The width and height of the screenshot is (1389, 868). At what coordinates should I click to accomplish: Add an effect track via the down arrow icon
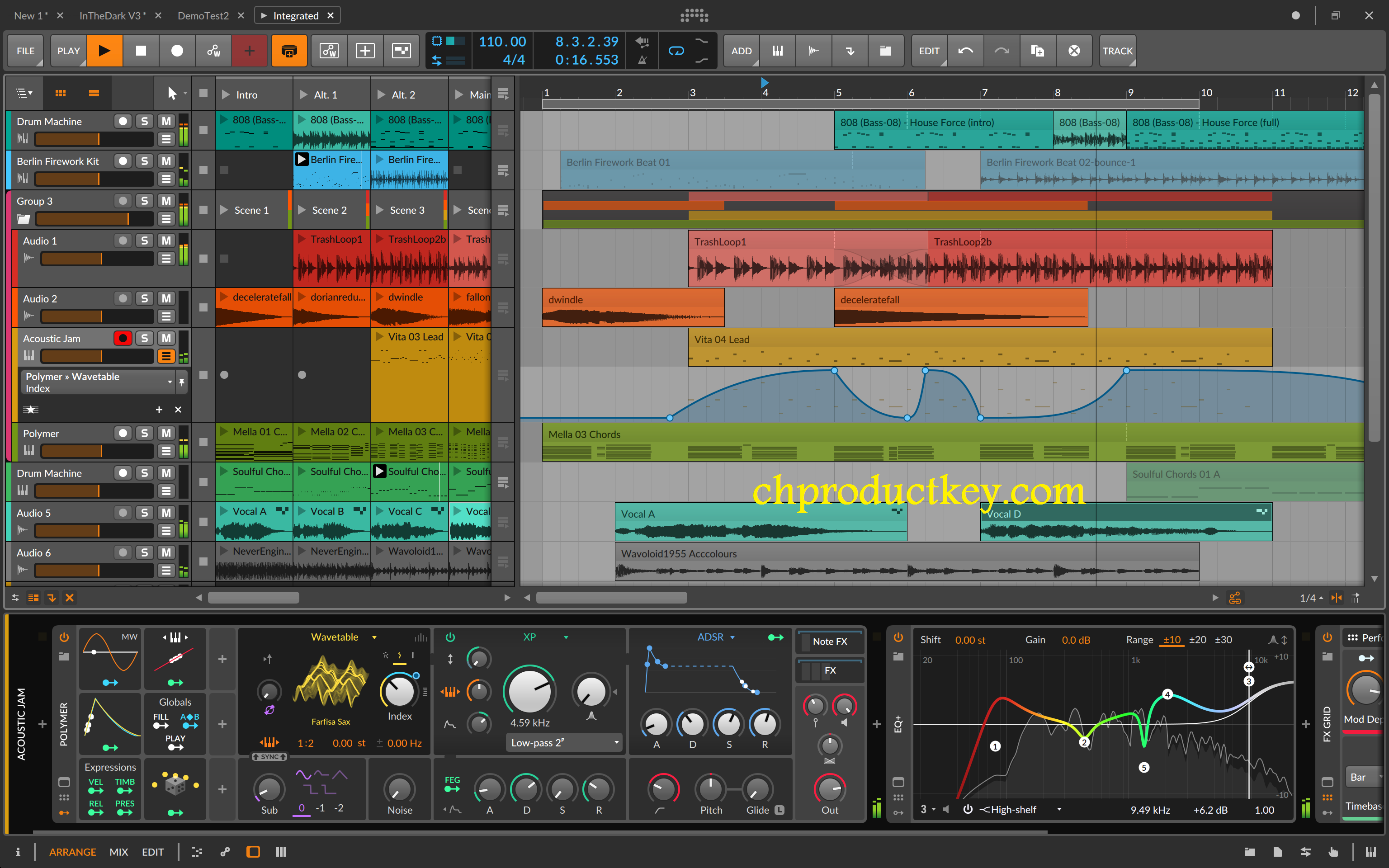pyautogui.click(x=850, y=51)
